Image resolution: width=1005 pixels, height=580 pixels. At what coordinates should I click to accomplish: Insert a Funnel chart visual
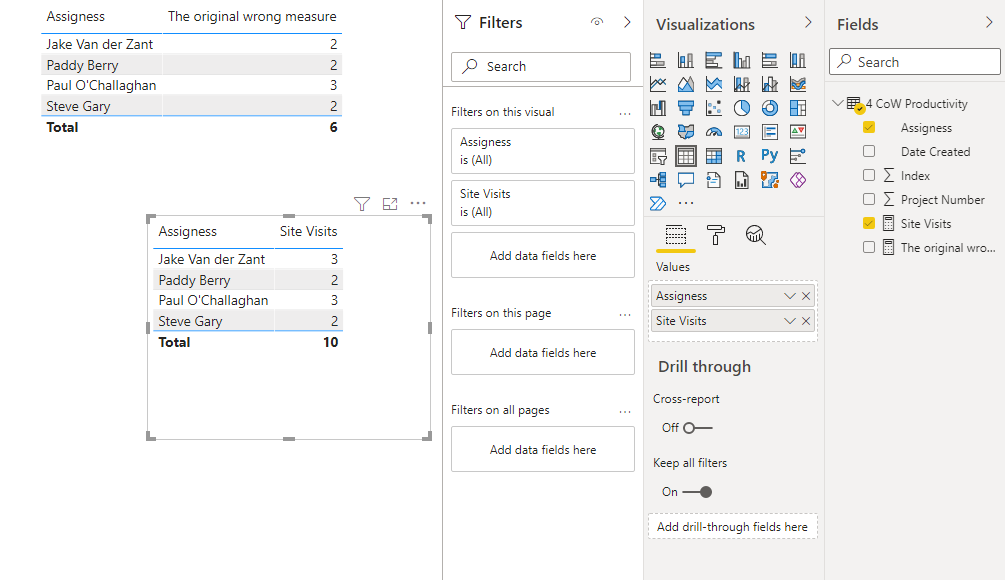point(686,108)
